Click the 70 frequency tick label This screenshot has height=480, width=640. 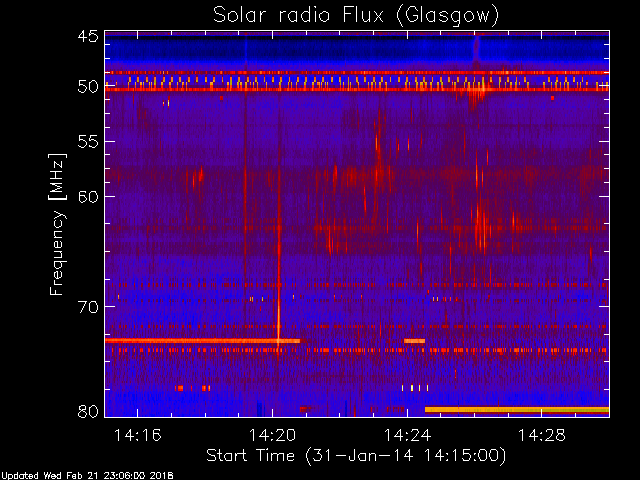(x=88, y=307)
